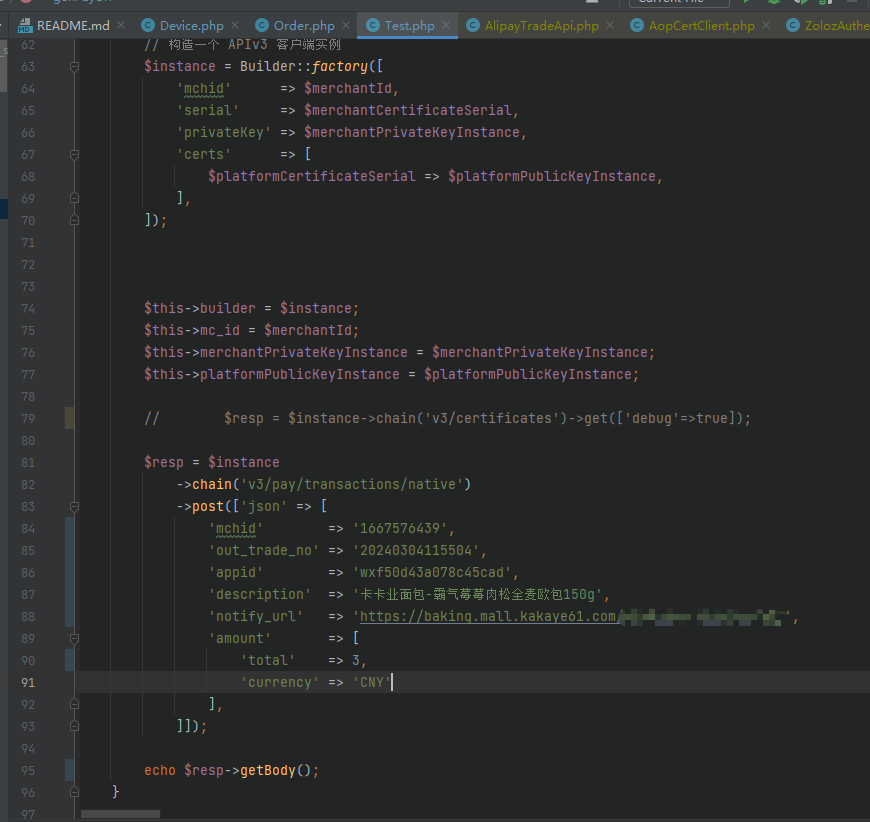
Task: Collapse the 'amount' array at line 89
Action: (74, 638)
